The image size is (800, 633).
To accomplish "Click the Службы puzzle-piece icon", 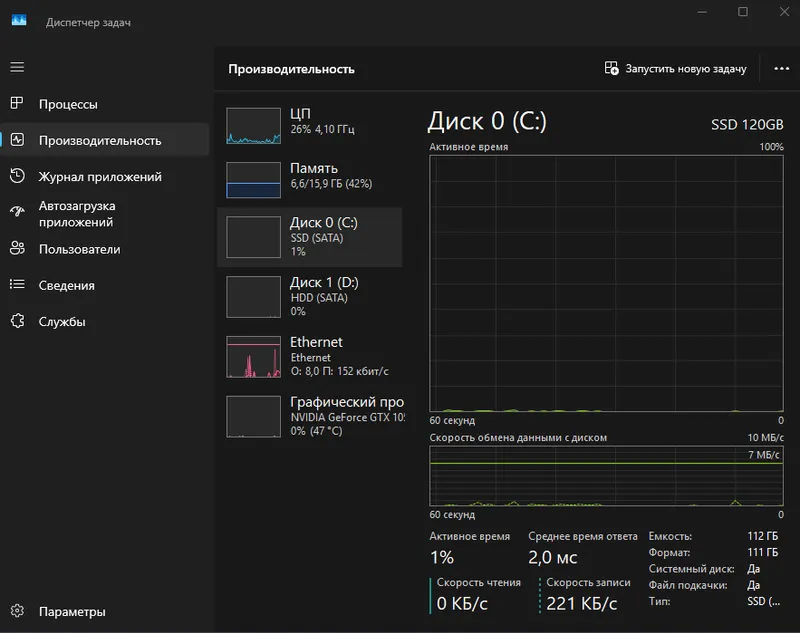I will pos(17,321).
